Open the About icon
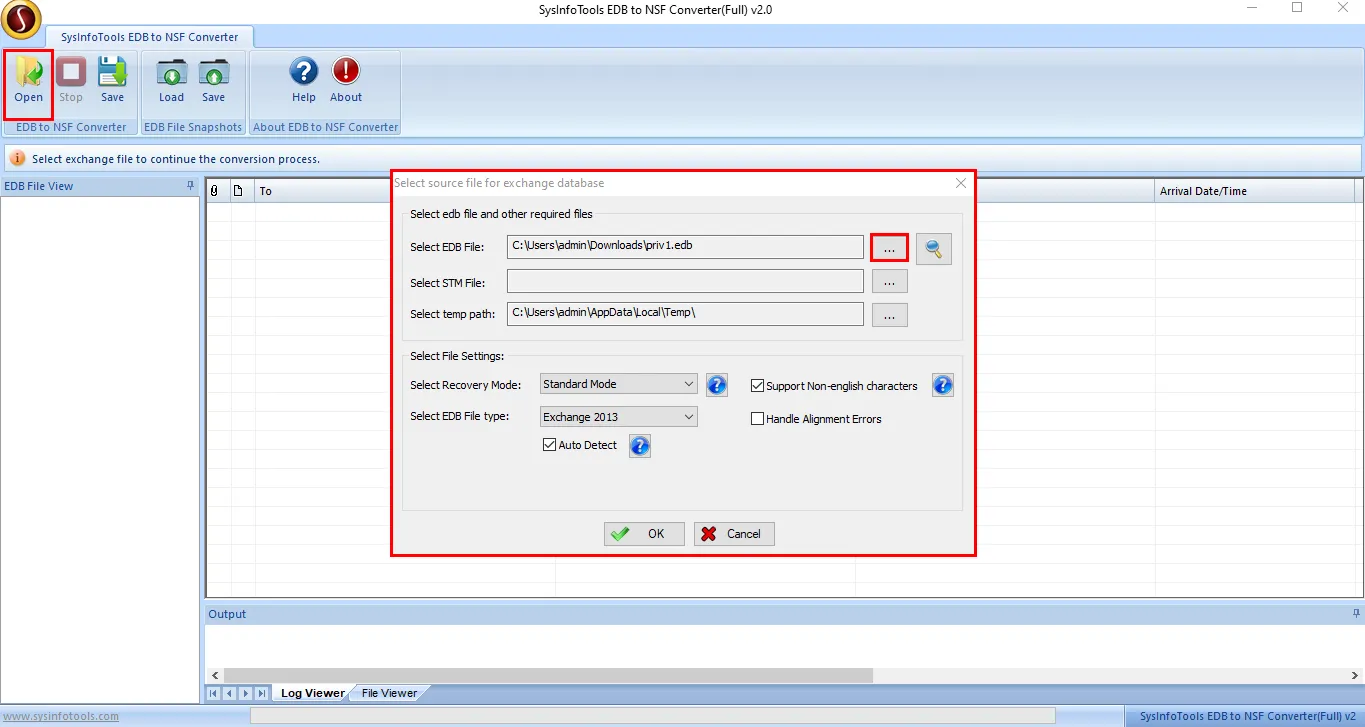The width and height of the screenshot is (1365, 727). pos(346,80)
